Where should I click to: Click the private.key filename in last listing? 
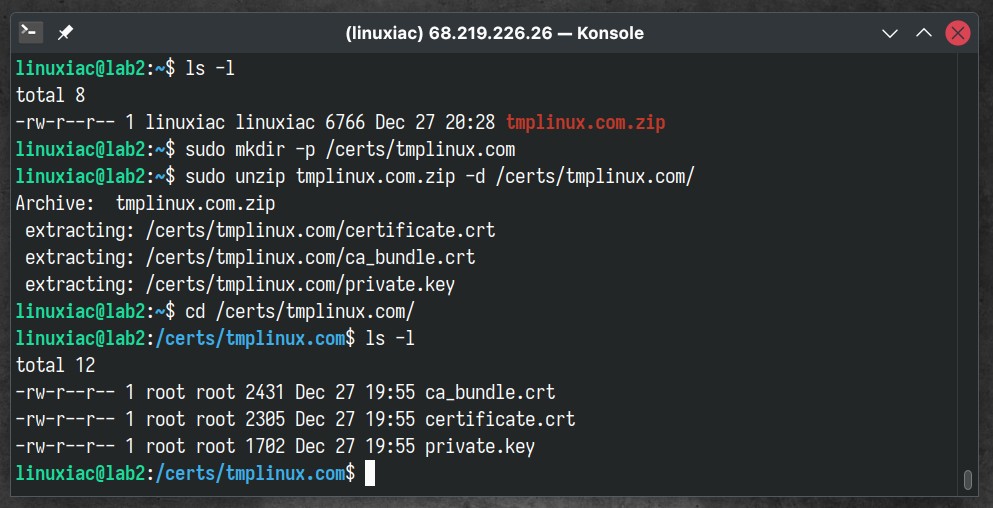(x=480, y=447)
